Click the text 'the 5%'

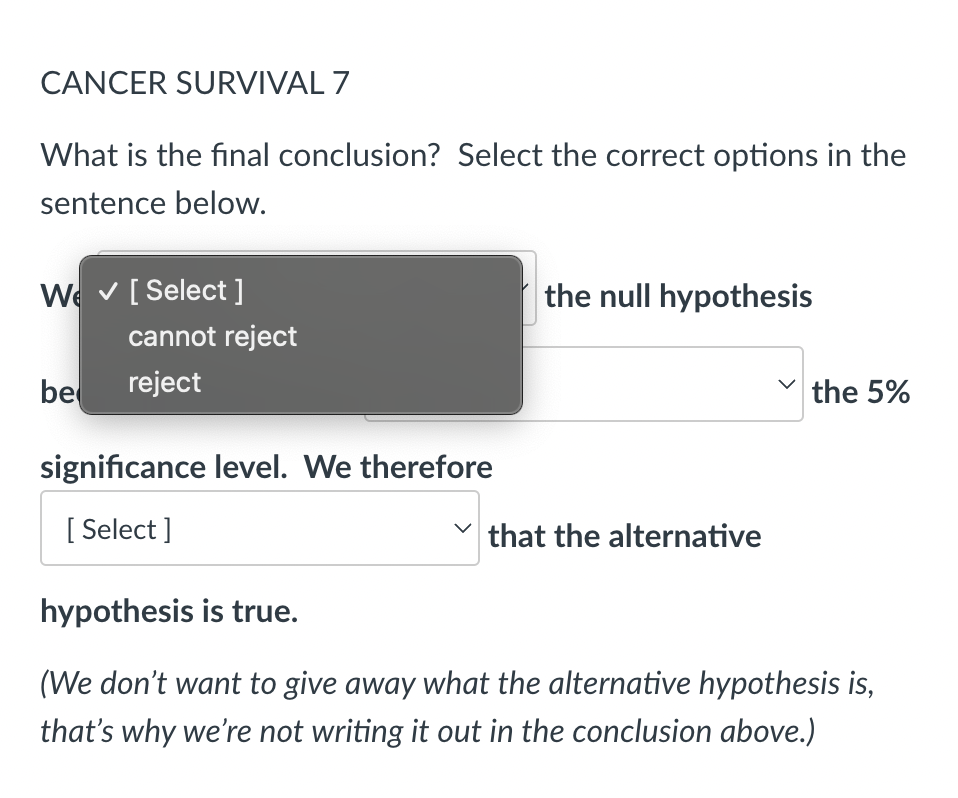pos(861,392)
